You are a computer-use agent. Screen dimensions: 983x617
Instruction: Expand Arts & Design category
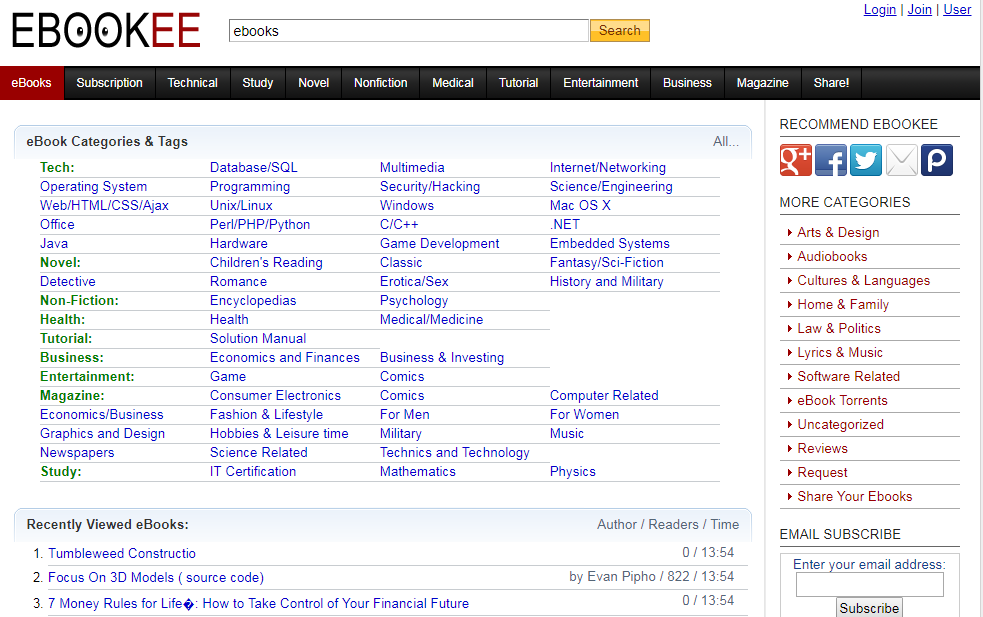point(838,233)
